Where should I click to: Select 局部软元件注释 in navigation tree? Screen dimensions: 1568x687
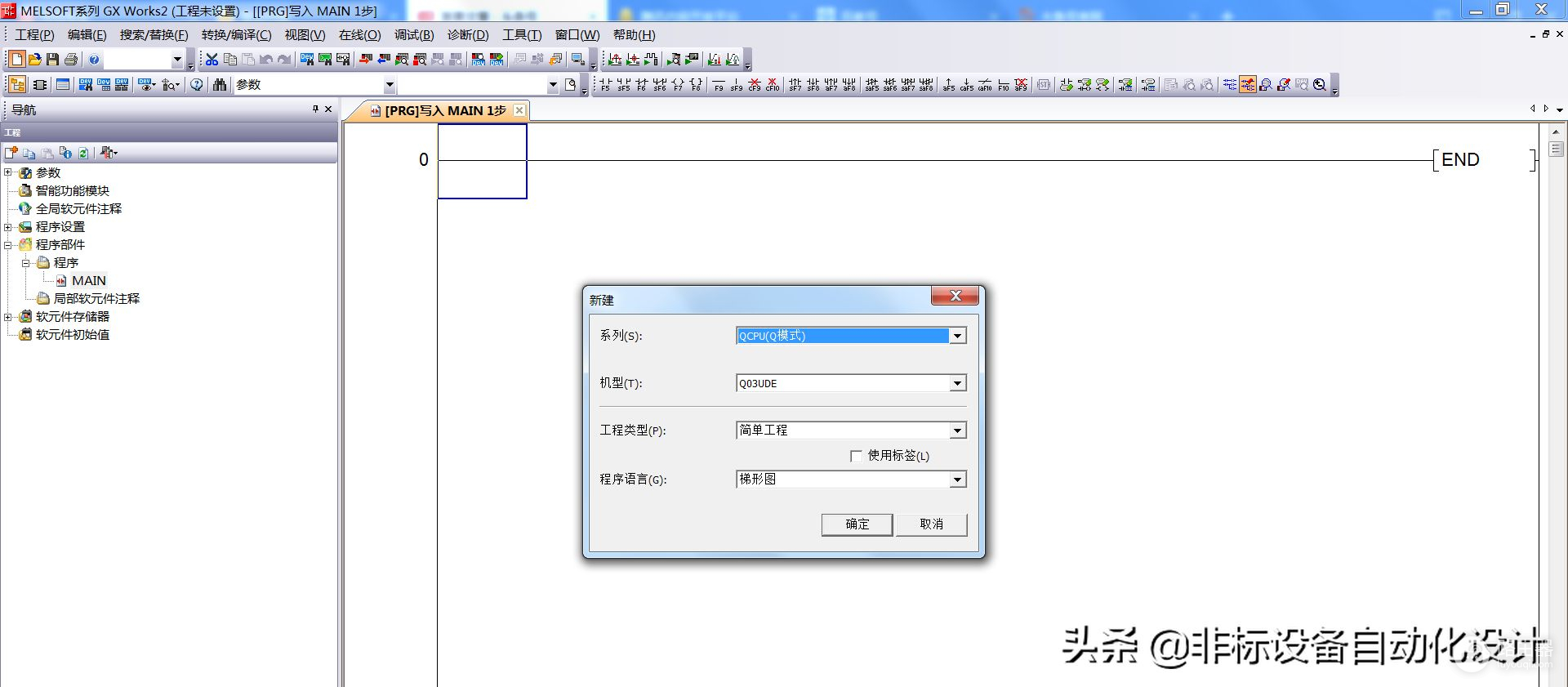[x=96, y=298]
